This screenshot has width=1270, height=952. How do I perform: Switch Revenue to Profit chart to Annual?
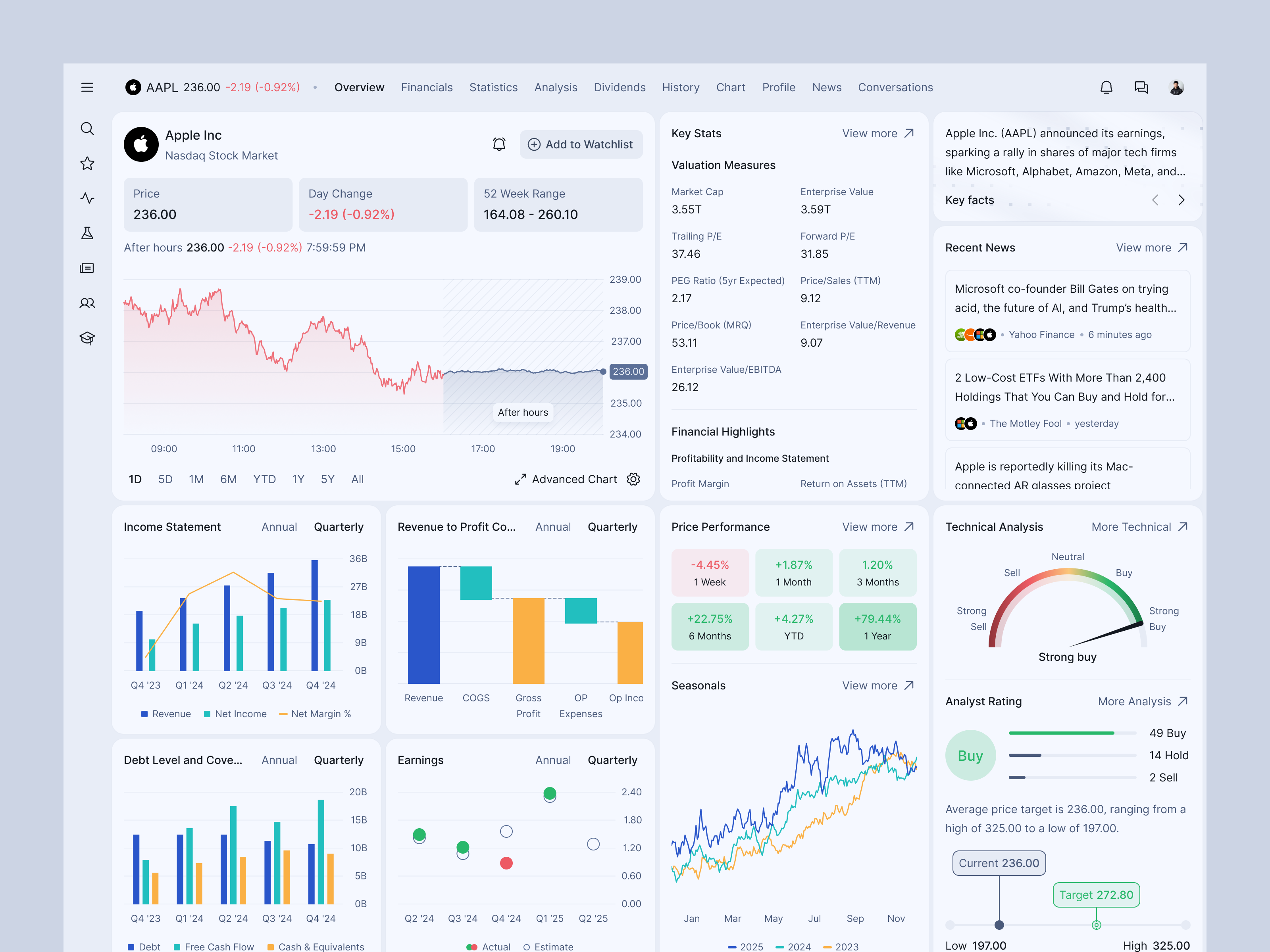click(553, 527)
